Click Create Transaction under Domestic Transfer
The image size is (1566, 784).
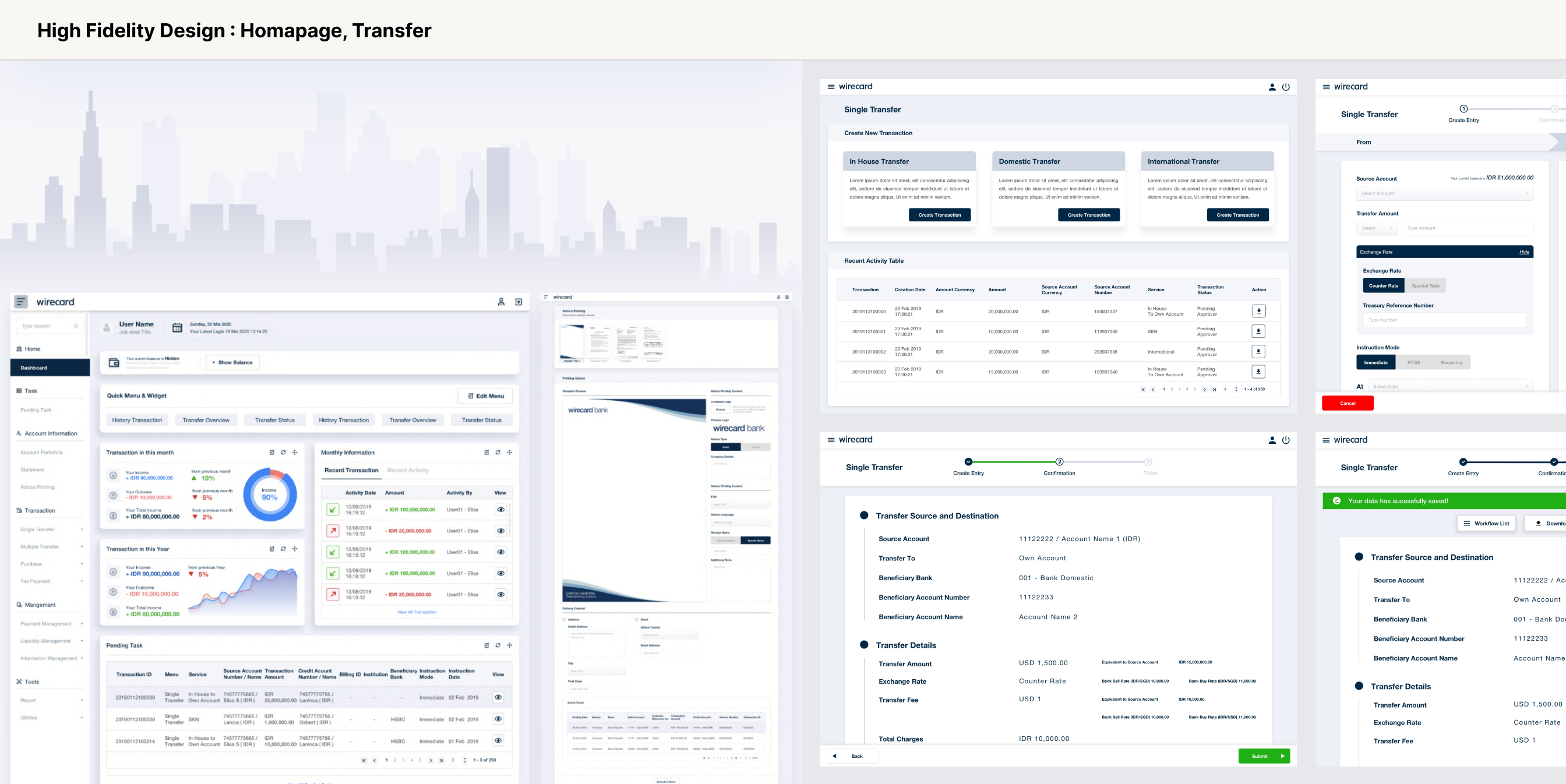(x=1088, y=215)
